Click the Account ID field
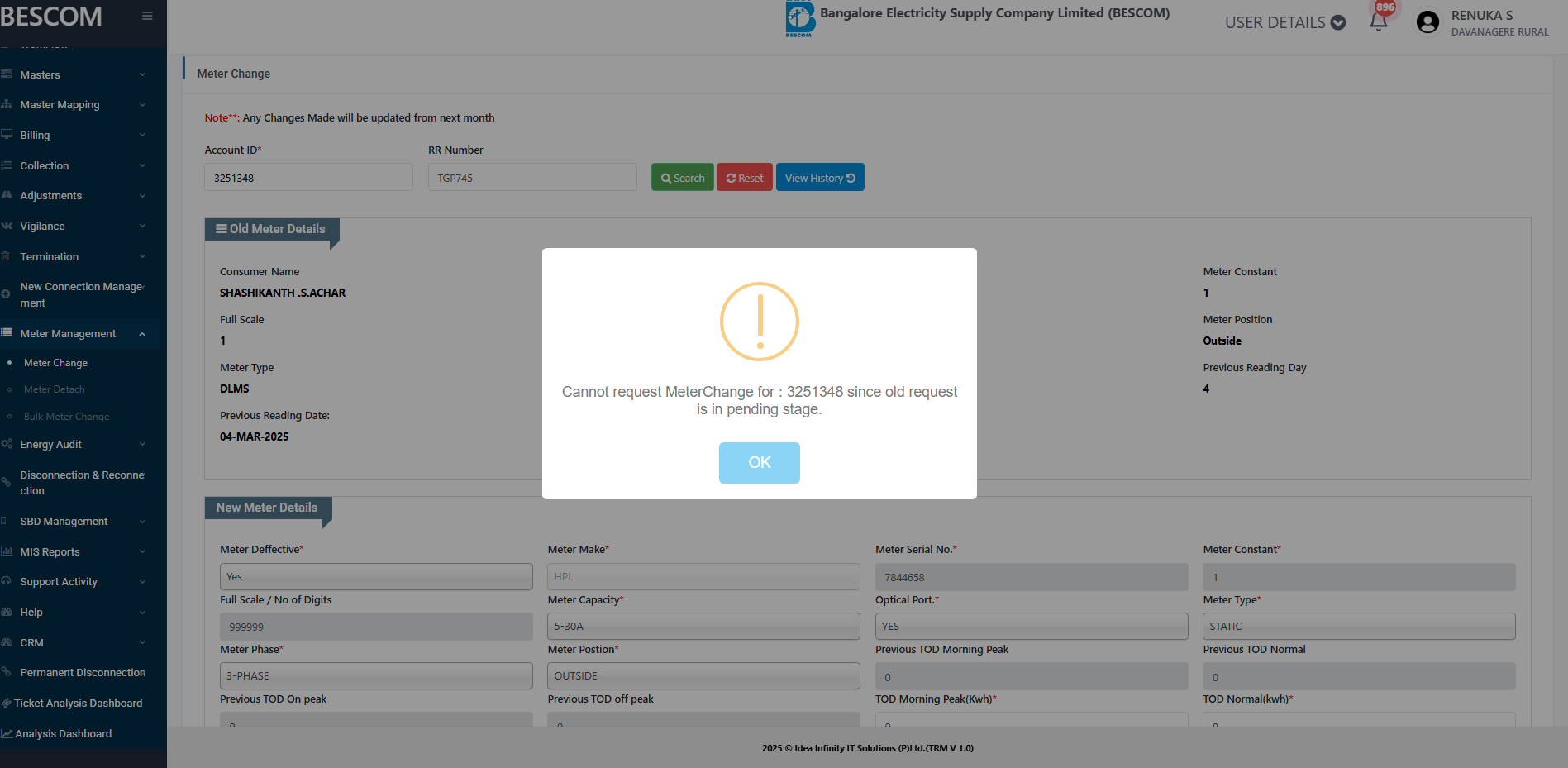This screenshot has width=1568, height=768. (x=308, y=178)
